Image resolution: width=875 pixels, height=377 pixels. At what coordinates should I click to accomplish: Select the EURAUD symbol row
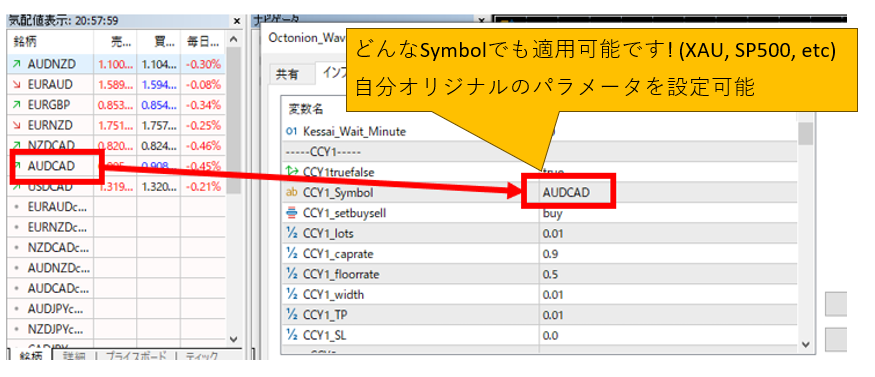click(116, 85)
